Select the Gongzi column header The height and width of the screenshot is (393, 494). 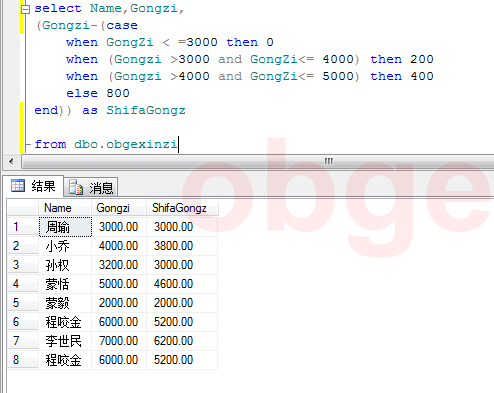(119, 208)
